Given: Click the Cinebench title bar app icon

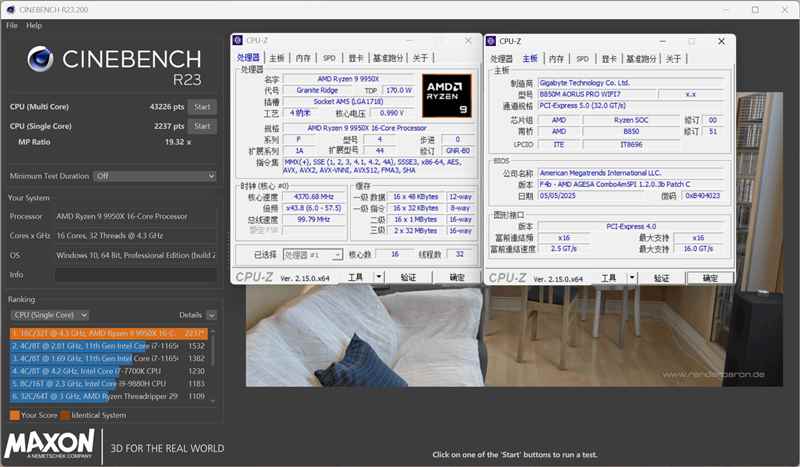Looking at the screenshot, I should (10, 10).
